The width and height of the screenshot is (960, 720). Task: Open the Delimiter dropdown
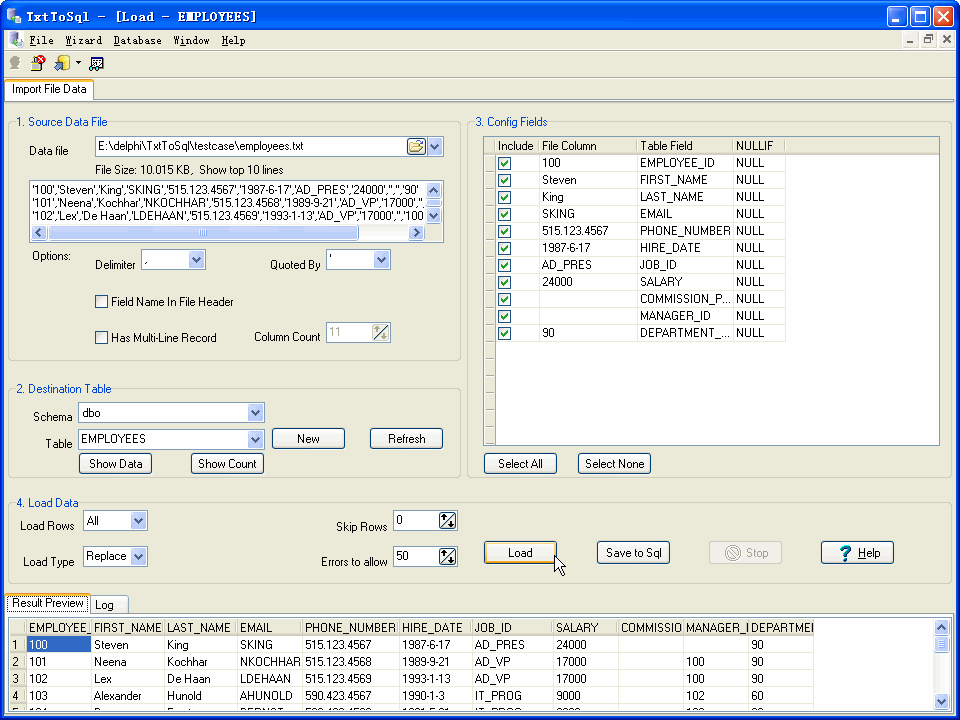pos(197,260)
